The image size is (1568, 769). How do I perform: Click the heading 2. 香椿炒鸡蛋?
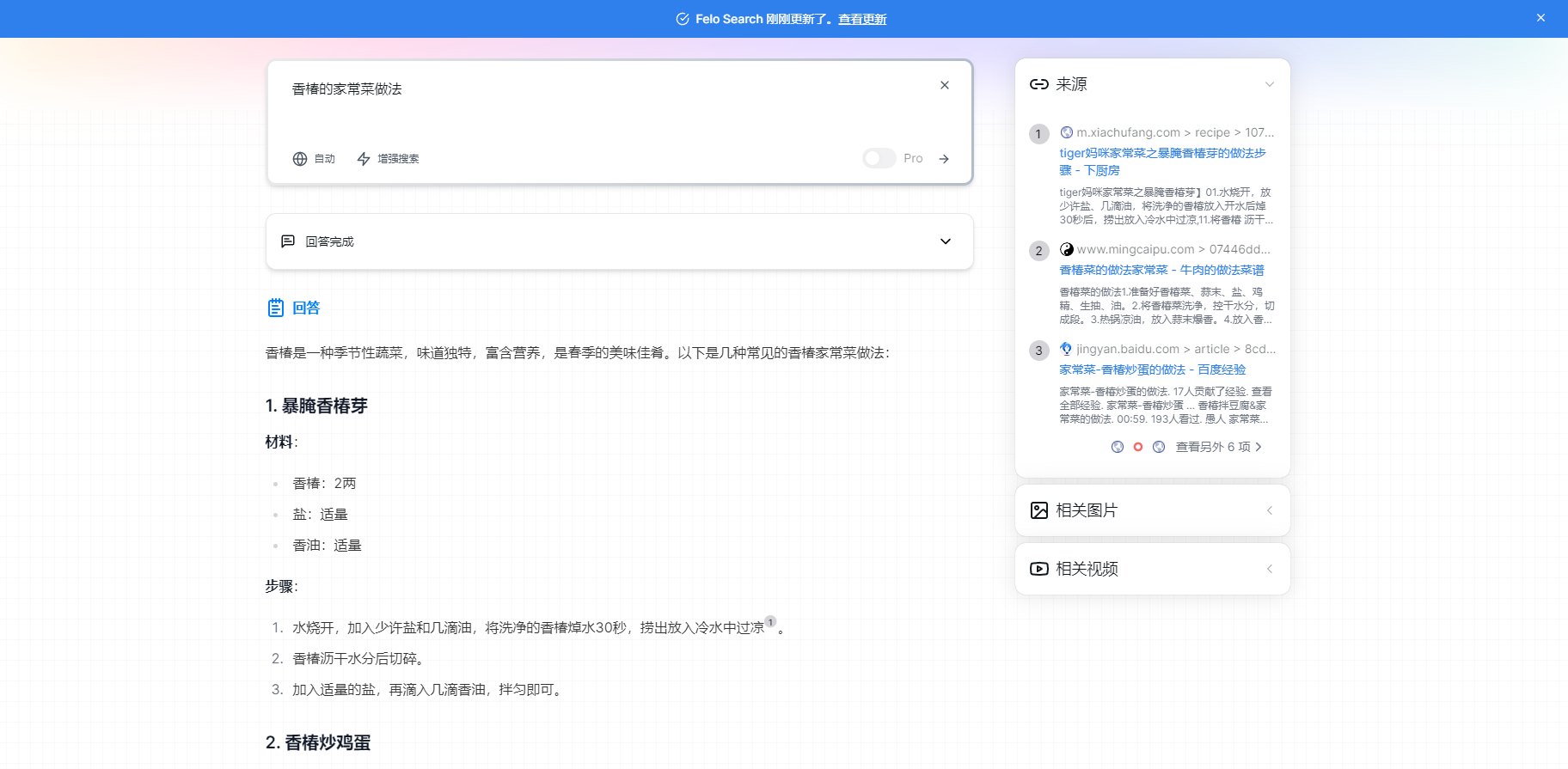[318, 742]
